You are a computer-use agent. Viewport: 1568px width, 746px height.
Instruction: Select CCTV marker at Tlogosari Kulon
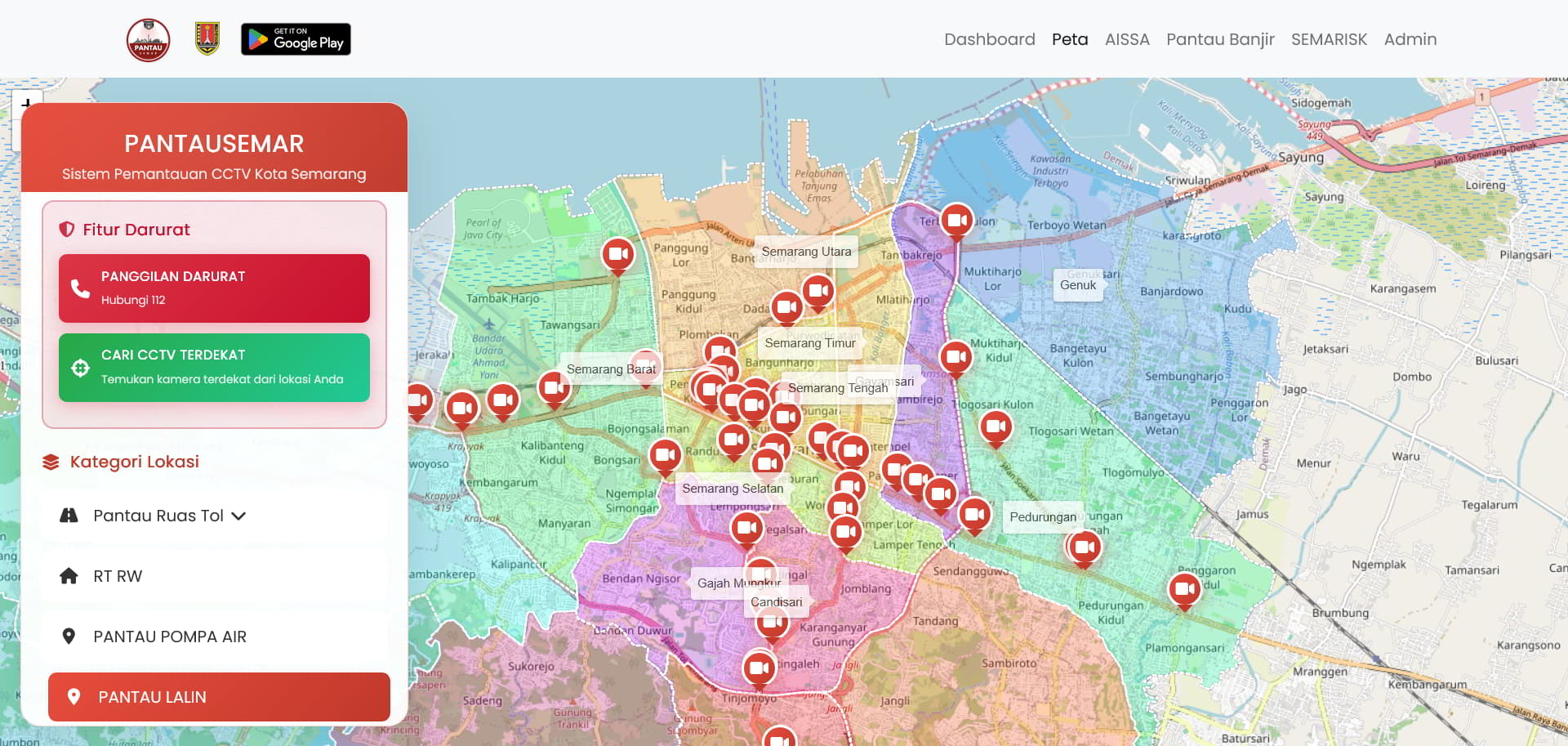pyautogui.click(x=996, y=426)
